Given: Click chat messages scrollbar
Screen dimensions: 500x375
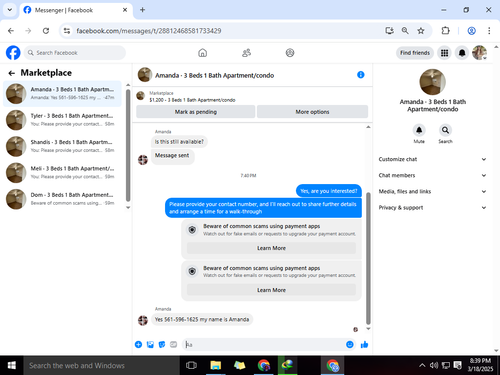Looking at the screenshot, I should coord(368,258).
